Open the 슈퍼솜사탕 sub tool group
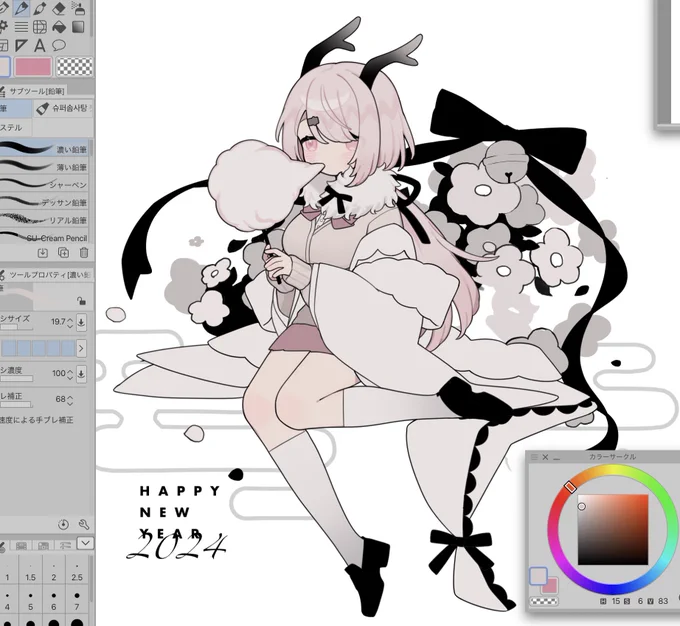The width and height of the screenshot is (680, 626). (63, 108)
